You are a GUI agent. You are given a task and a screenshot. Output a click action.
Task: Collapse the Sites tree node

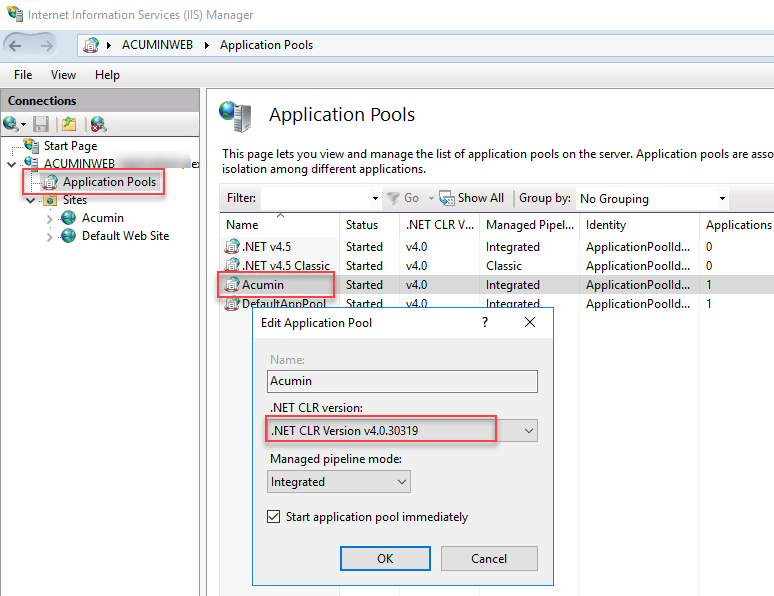(31, 200)
